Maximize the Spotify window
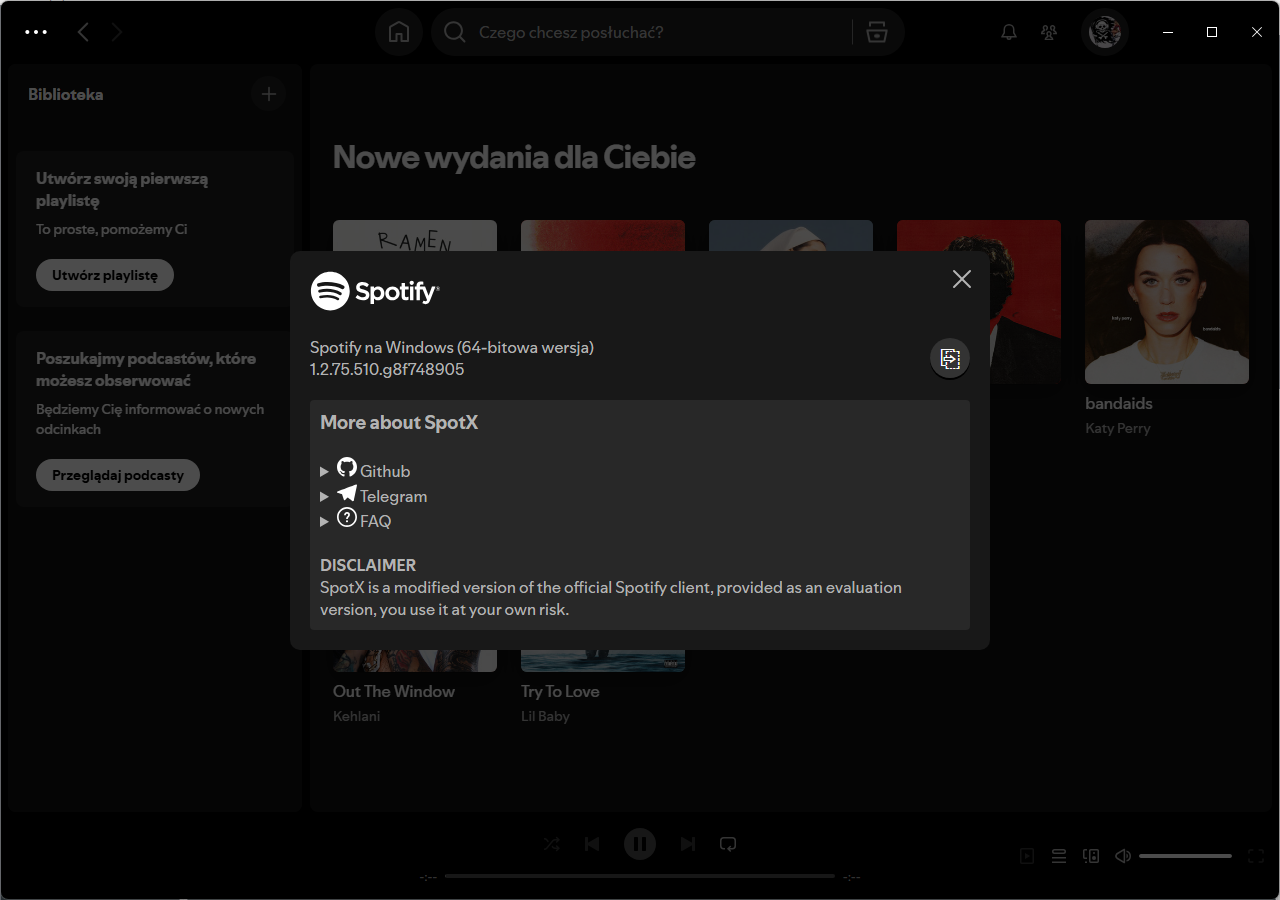The image size is (1280, 900). (1212, 32)
